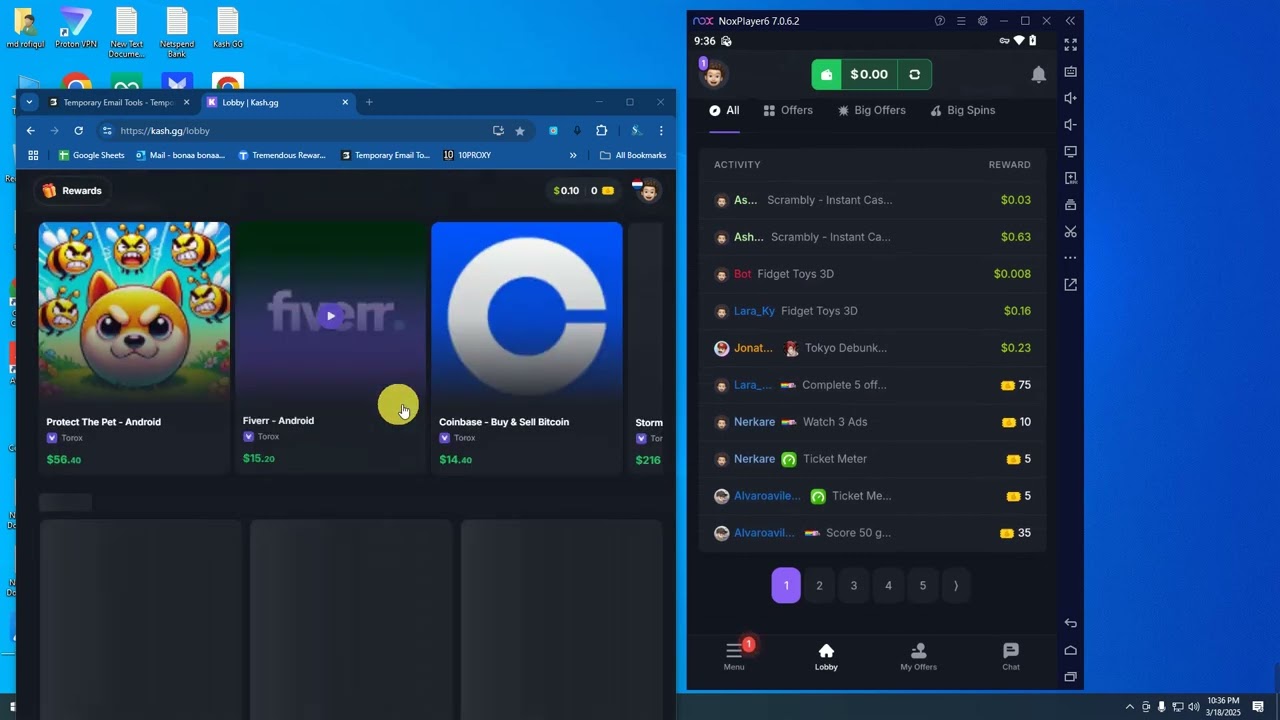Open profile avatar on Kash.gg website
The image size is (1280, 720).
pyautogui.click(x=649, y=191)
